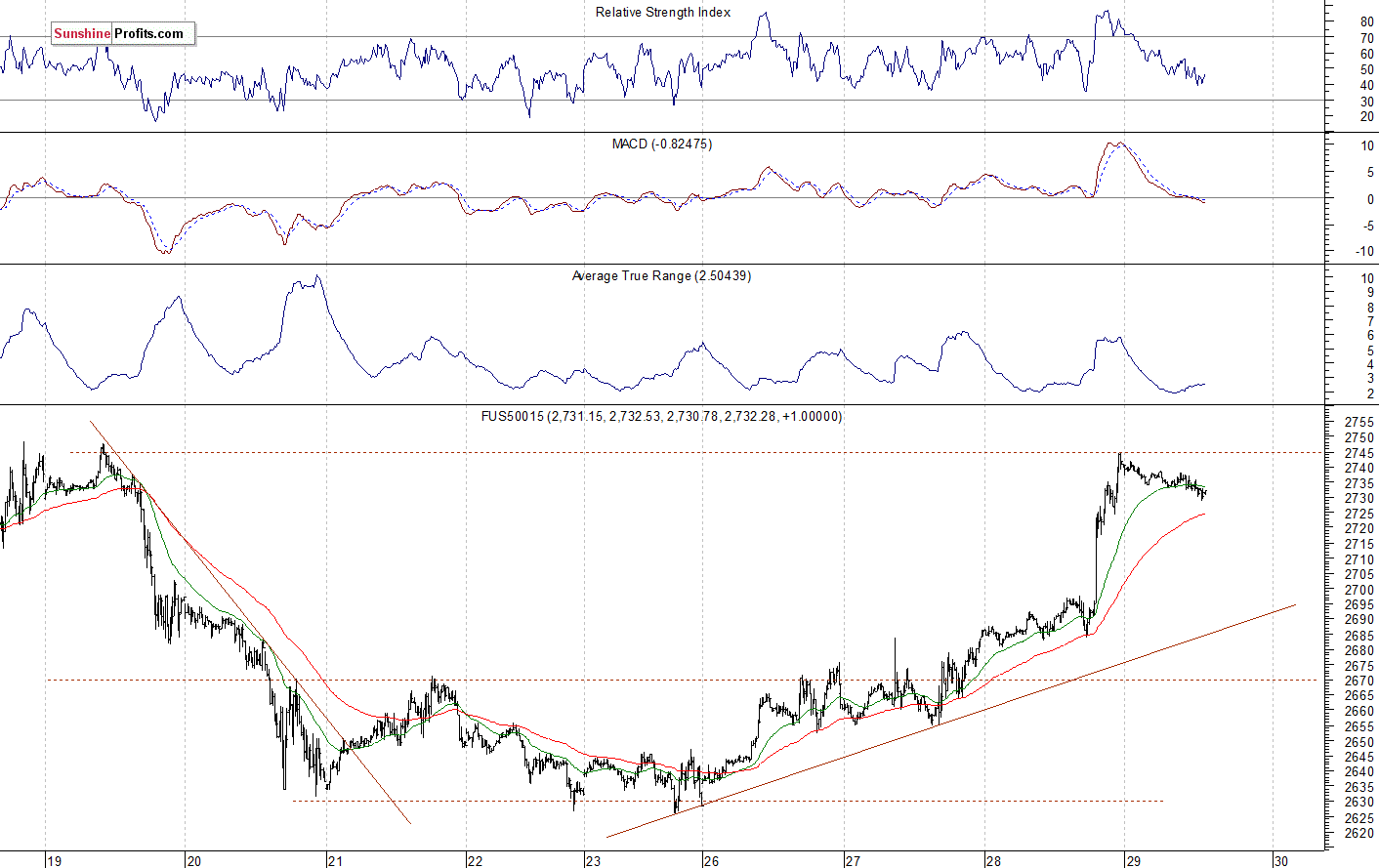Click date label 19 on time axis
Viewport: 1379px width, 868px height.
pyautogui.click(x=55, y=861)
